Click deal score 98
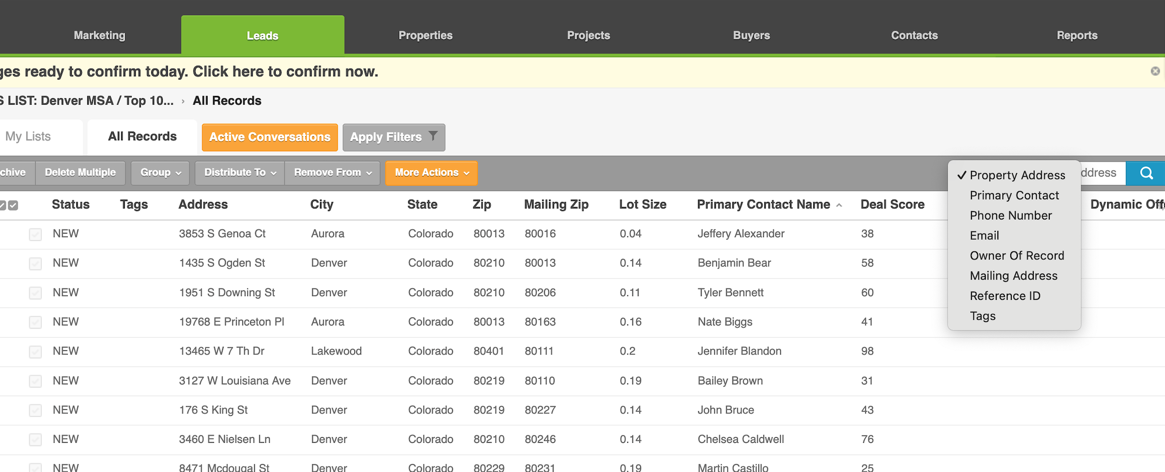 tap(867, 351)
